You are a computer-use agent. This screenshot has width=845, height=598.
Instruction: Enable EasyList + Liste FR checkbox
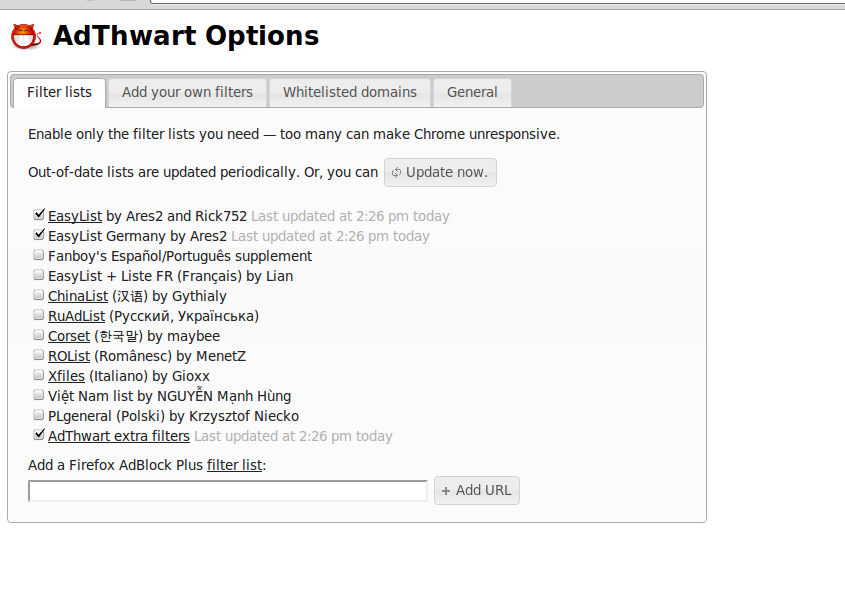click(x=39, y=275)
